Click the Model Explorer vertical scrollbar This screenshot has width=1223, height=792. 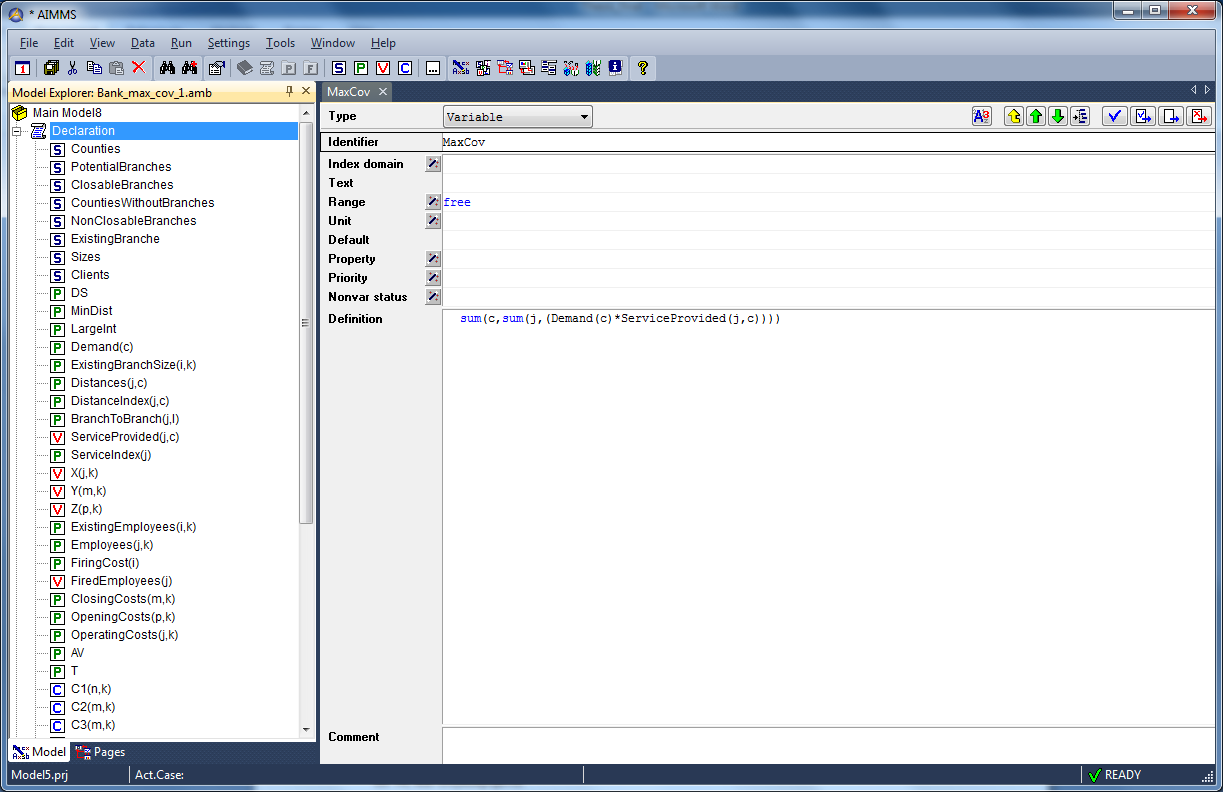pyautogui.click(x=306, y=325)
